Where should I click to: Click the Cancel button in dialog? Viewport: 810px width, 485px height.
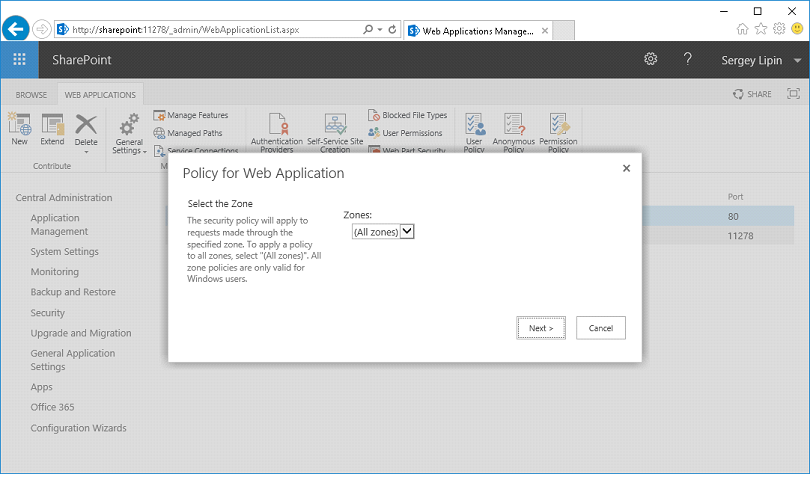point(601,328)
